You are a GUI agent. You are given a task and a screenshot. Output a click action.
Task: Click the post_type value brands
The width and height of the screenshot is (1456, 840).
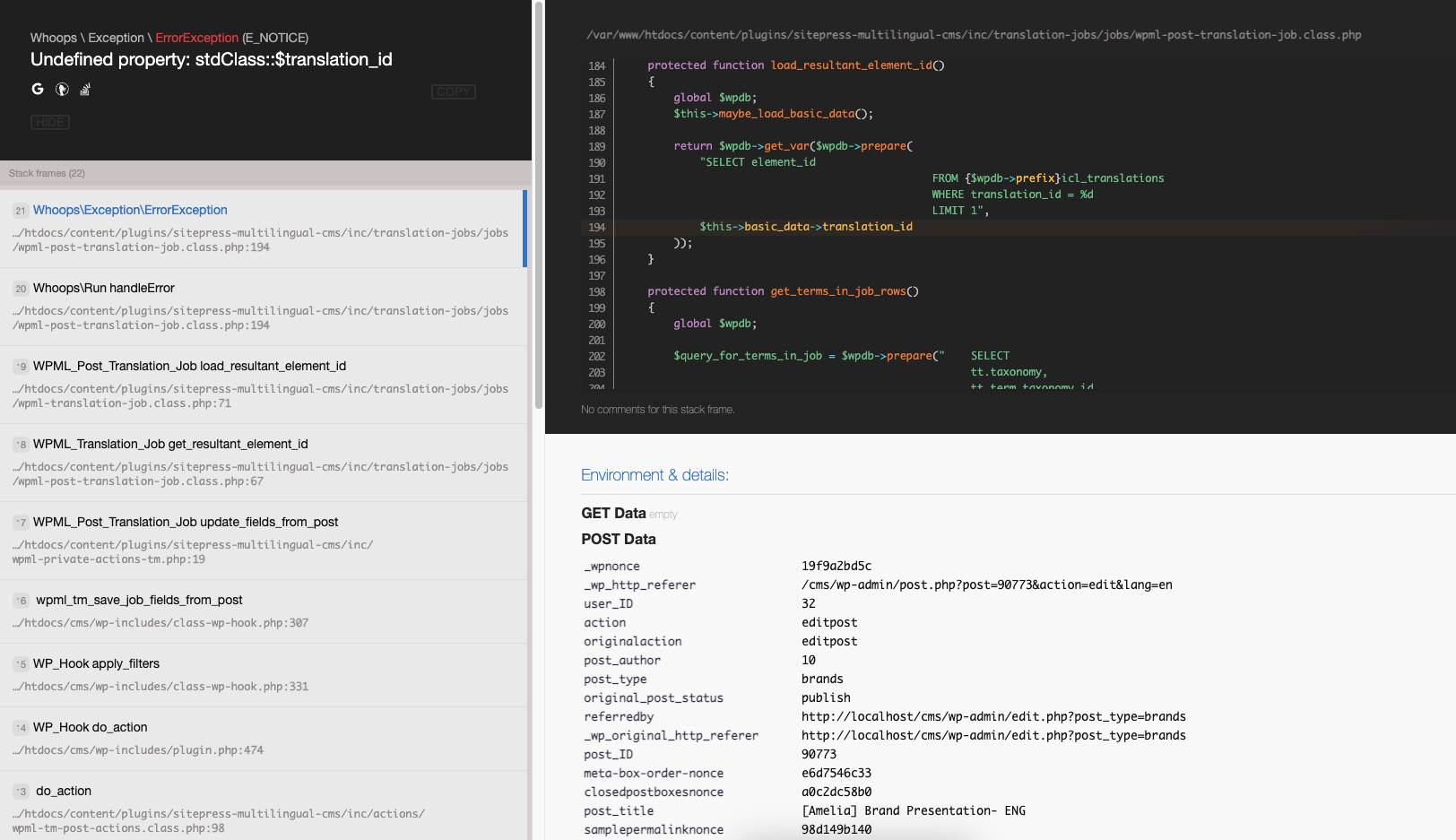(x=822, y=679)
